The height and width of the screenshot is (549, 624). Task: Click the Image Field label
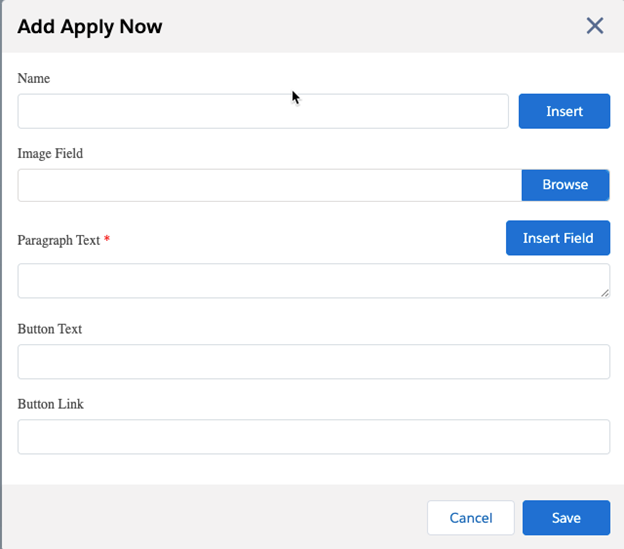50,153
